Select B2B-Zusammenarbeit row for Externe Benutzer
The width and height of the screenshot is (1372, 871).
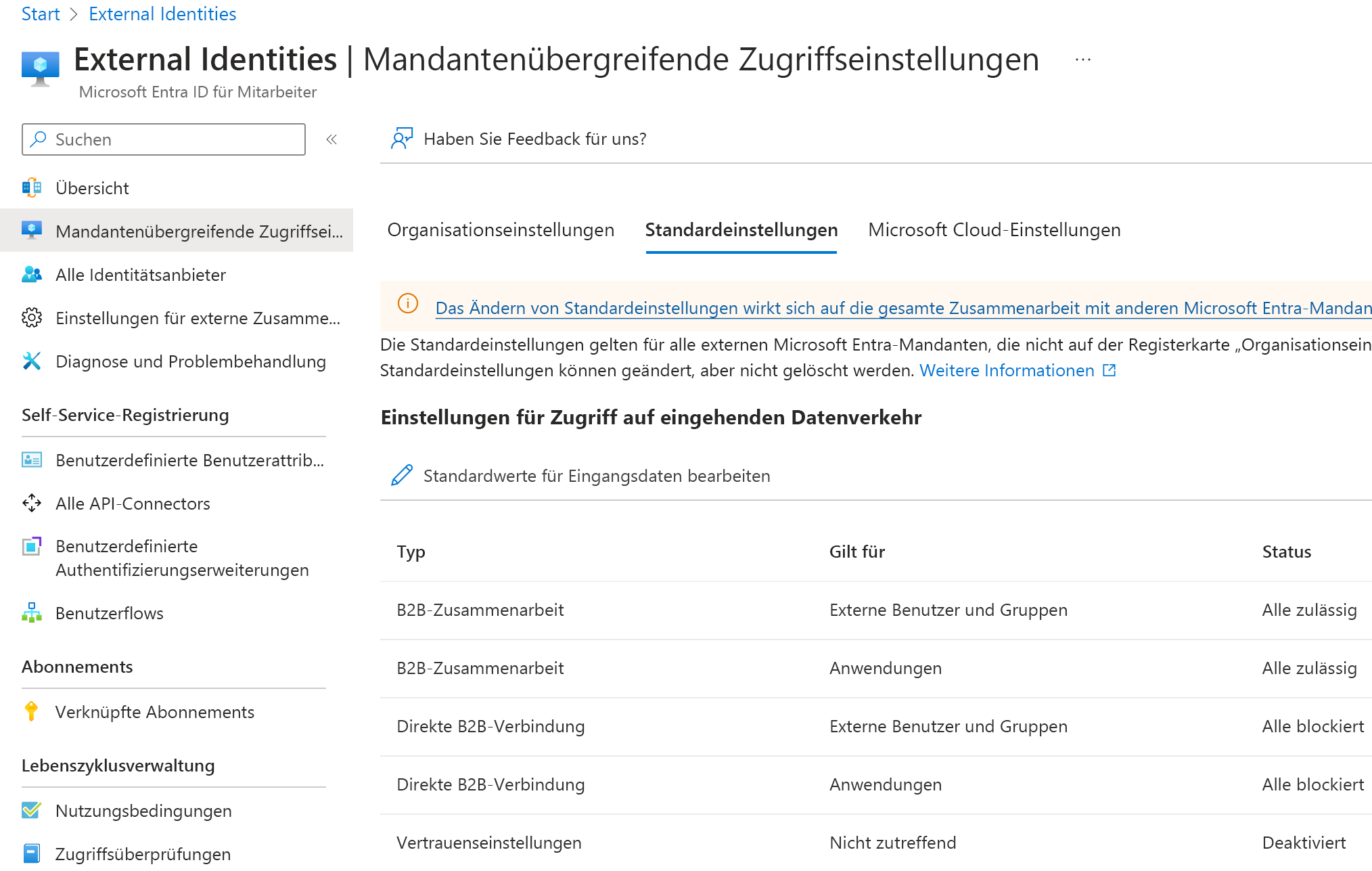coord(876,610)
